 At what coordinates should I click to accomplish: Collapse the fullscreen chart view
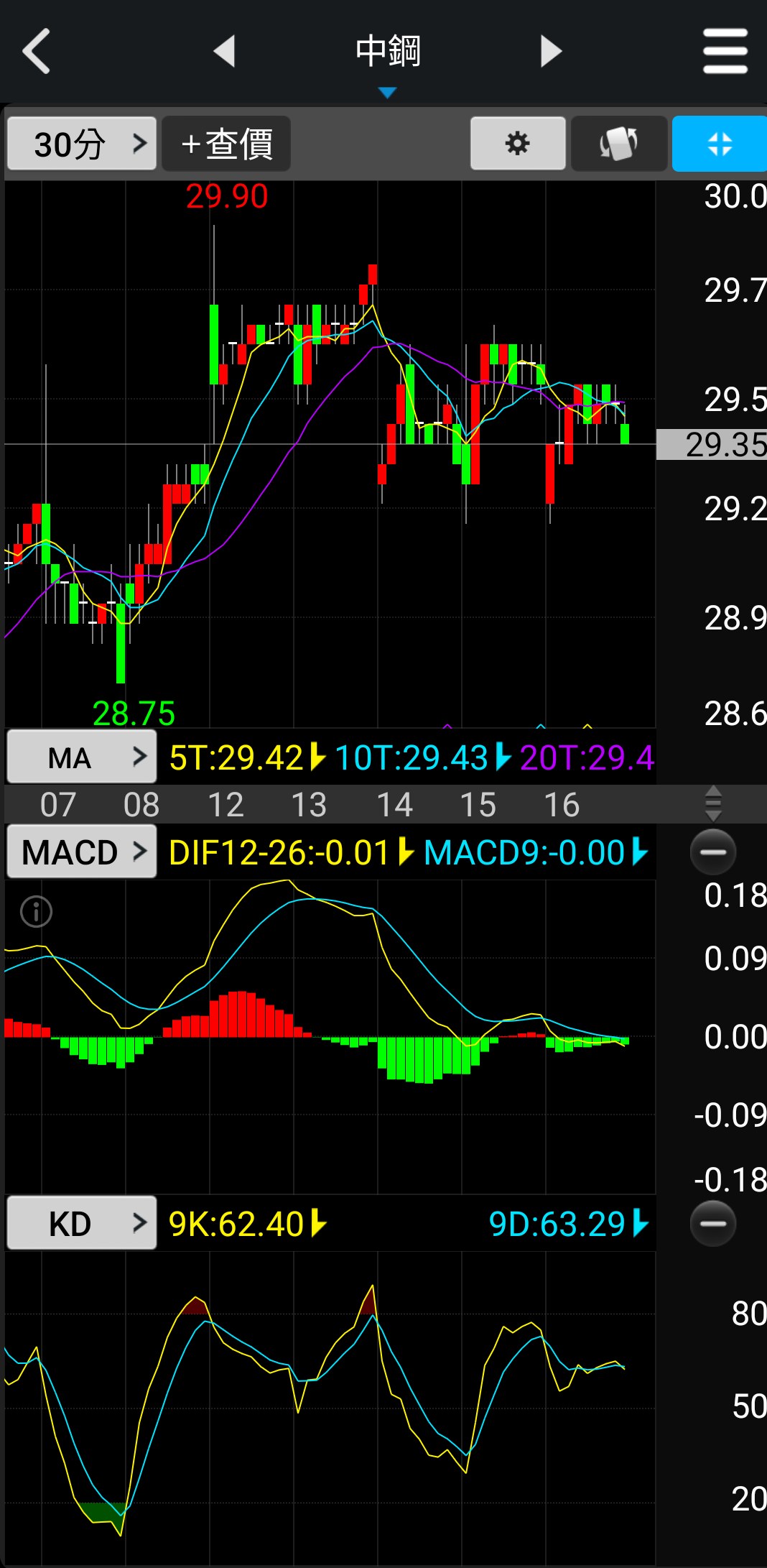[x=720, y=144]
